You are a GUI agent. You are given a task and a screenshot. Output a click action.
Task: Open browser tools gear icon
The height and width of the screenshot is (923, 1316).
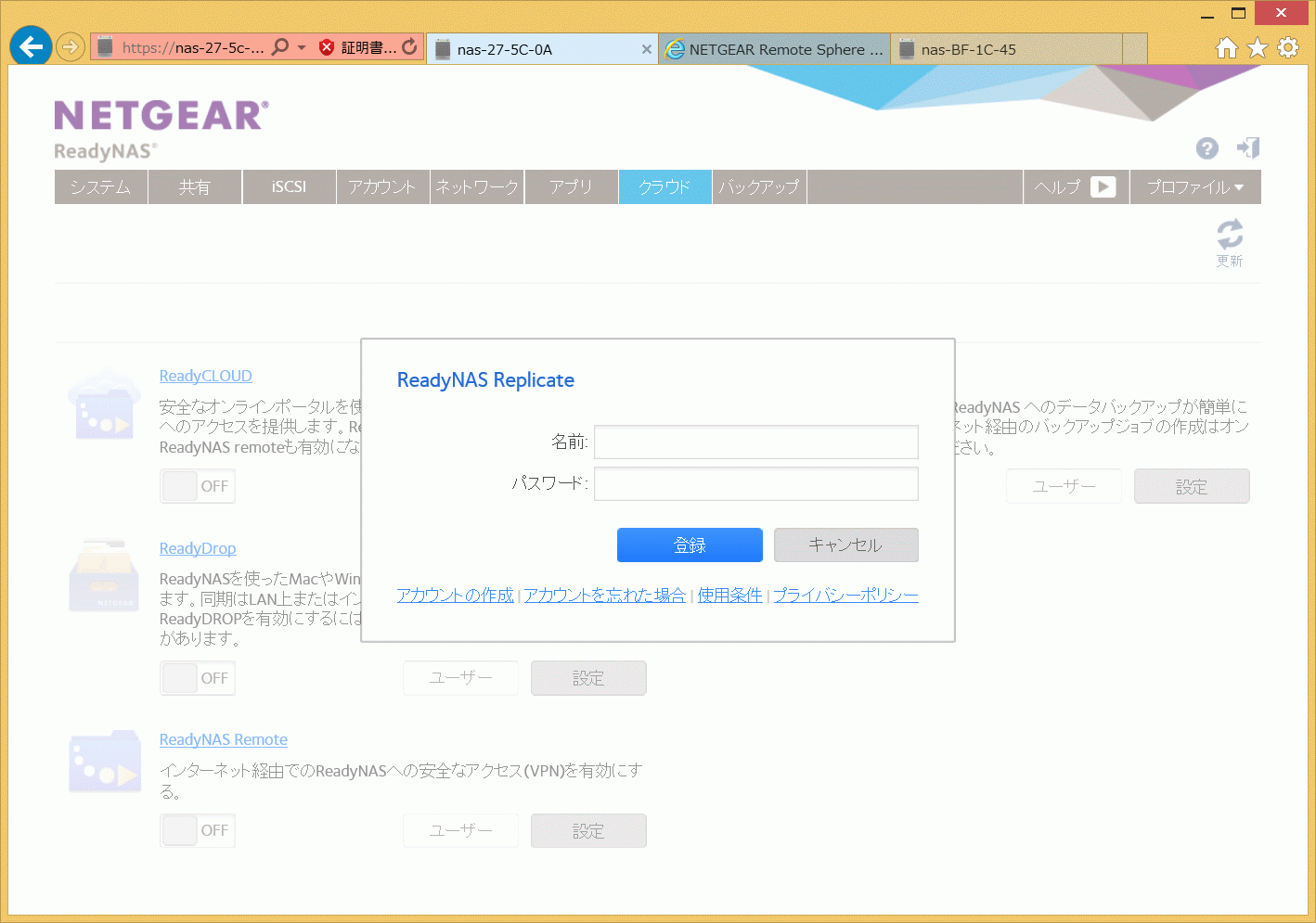coord(1288,47)
